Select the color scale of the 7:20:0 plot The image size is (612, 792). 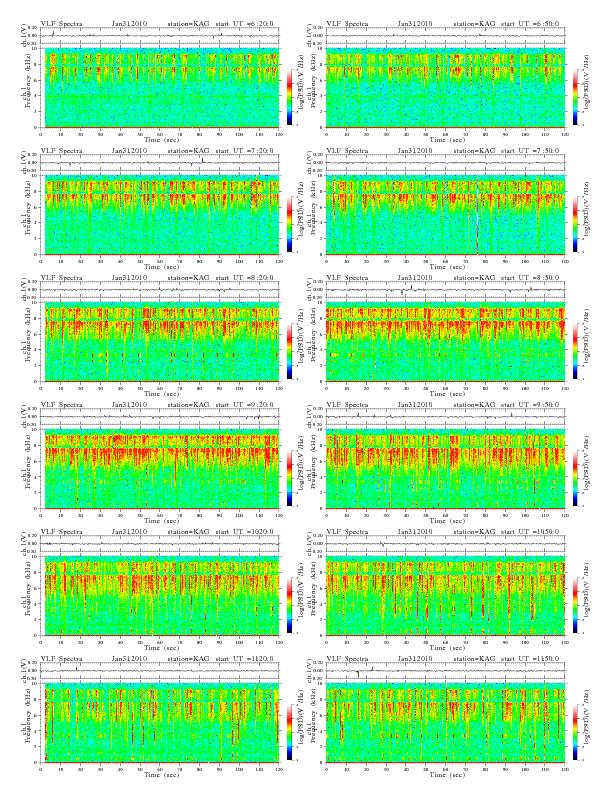(x=289, y=224)
